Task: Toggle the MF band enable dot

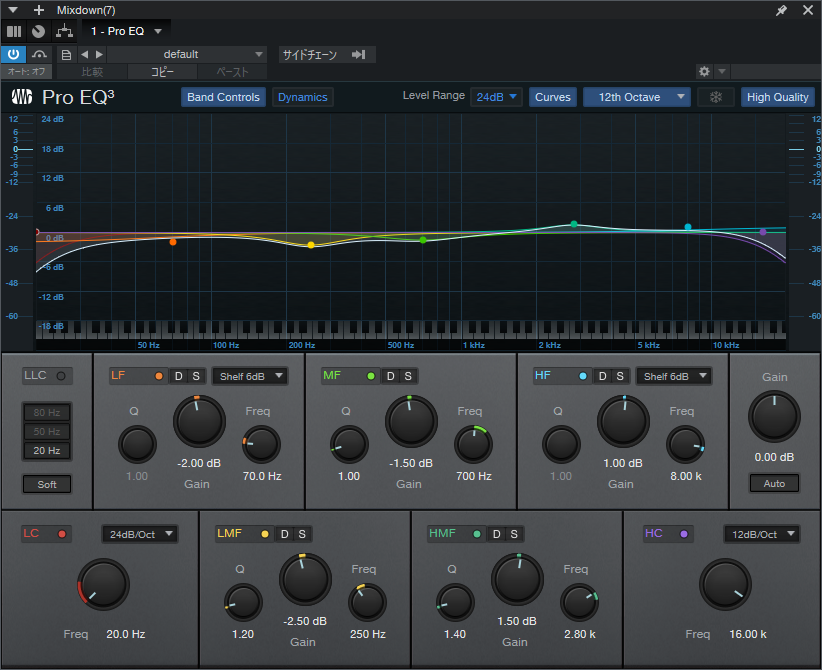Action: click(371, 376)
